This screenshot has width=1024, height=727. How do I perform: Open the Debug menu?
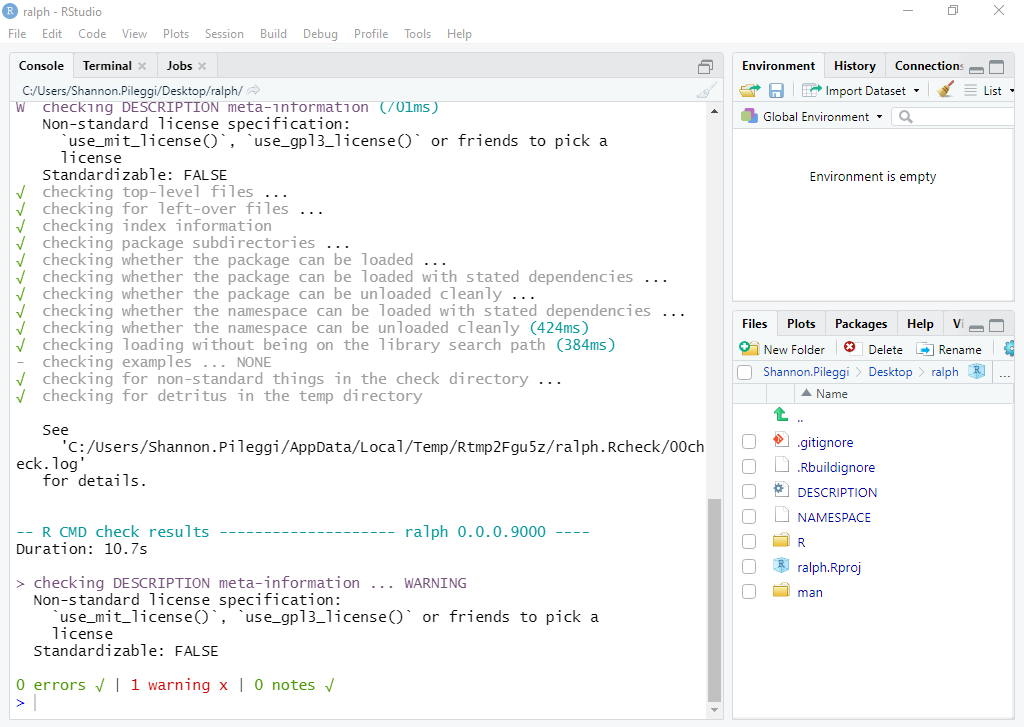(x=320, y=34)
